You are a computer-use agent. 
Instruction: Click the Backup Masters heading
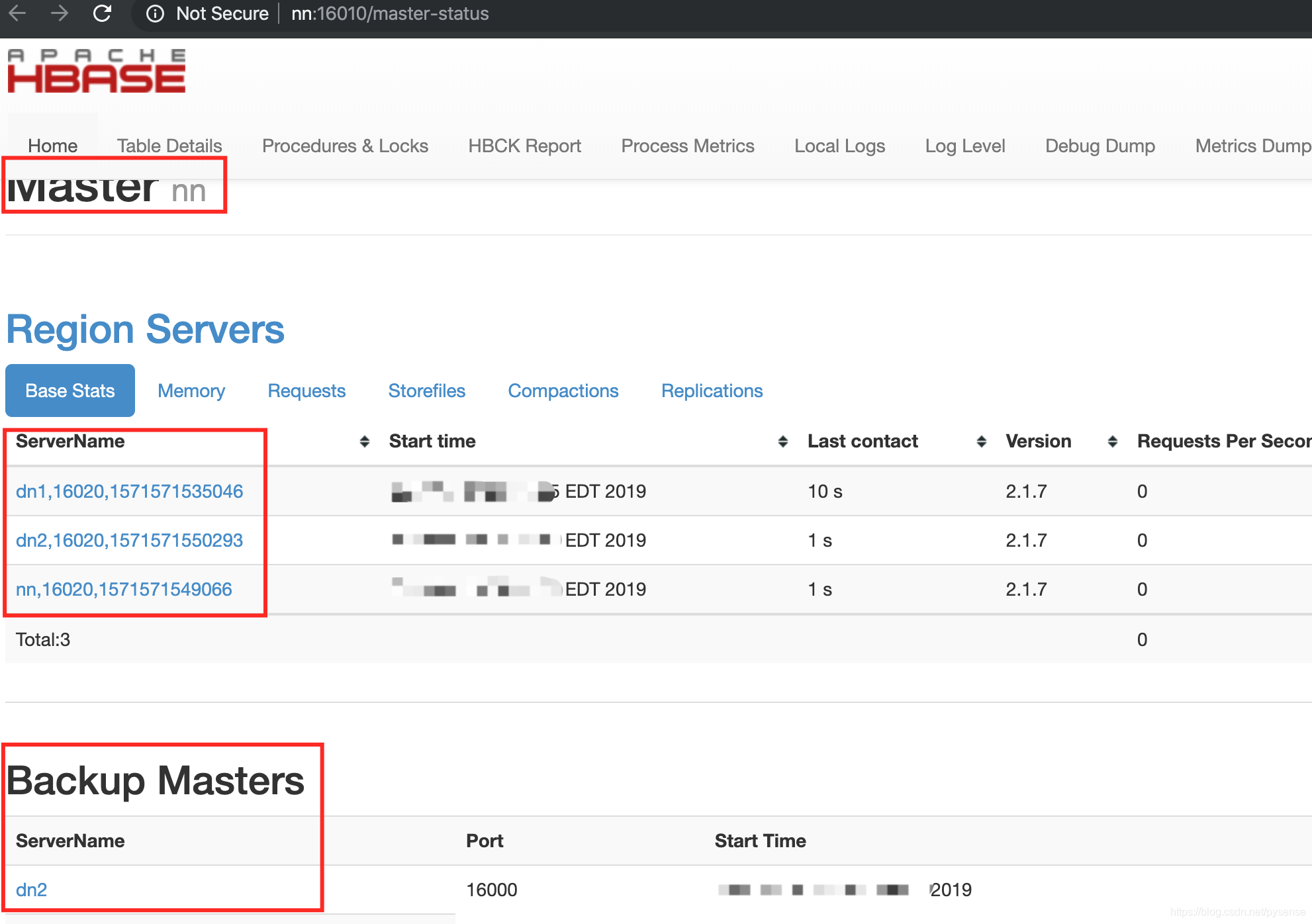pos(156,780)
